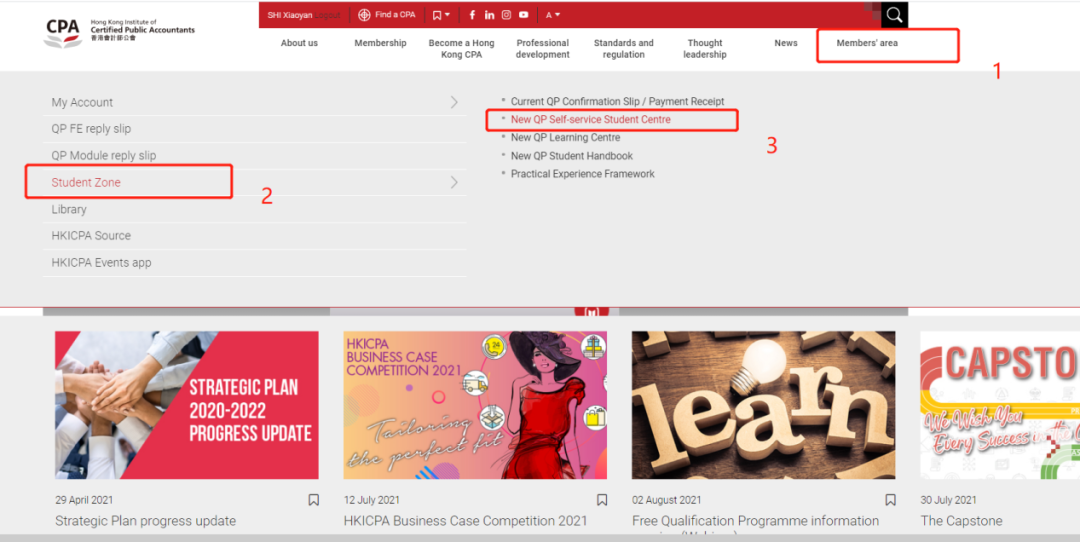Click the Logout link
The image size is (1080, 542).
coord(328,15)
